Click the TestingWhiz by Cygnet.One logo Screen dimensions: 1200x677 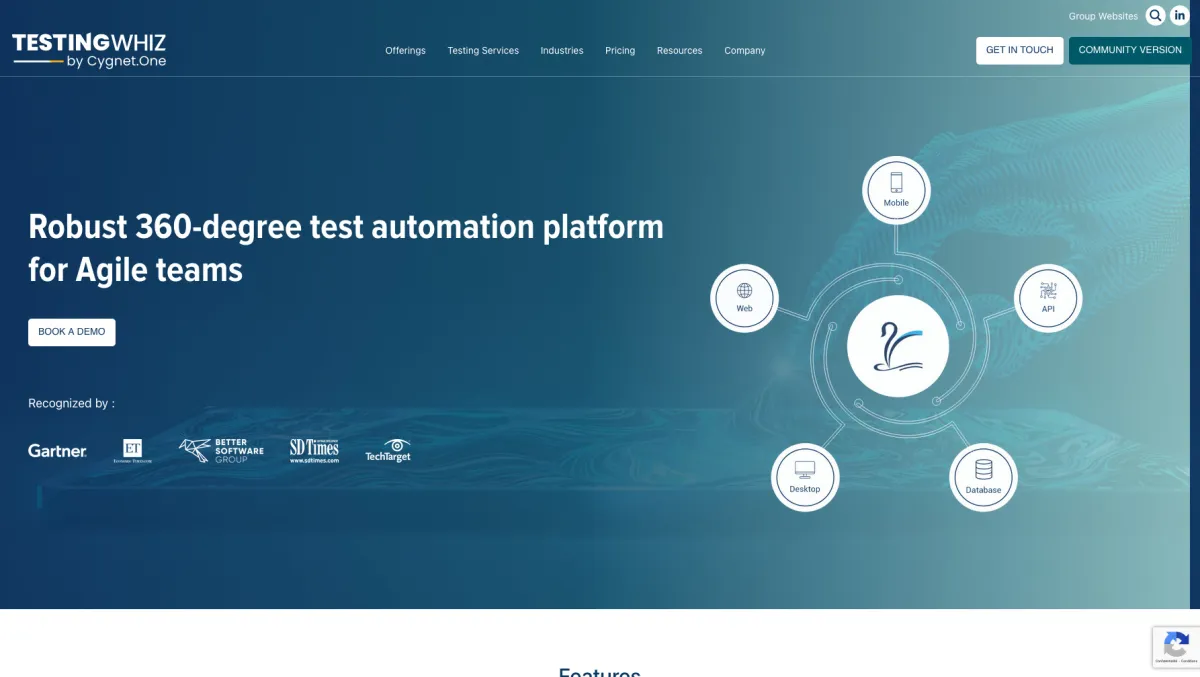(x=89, y=50)
